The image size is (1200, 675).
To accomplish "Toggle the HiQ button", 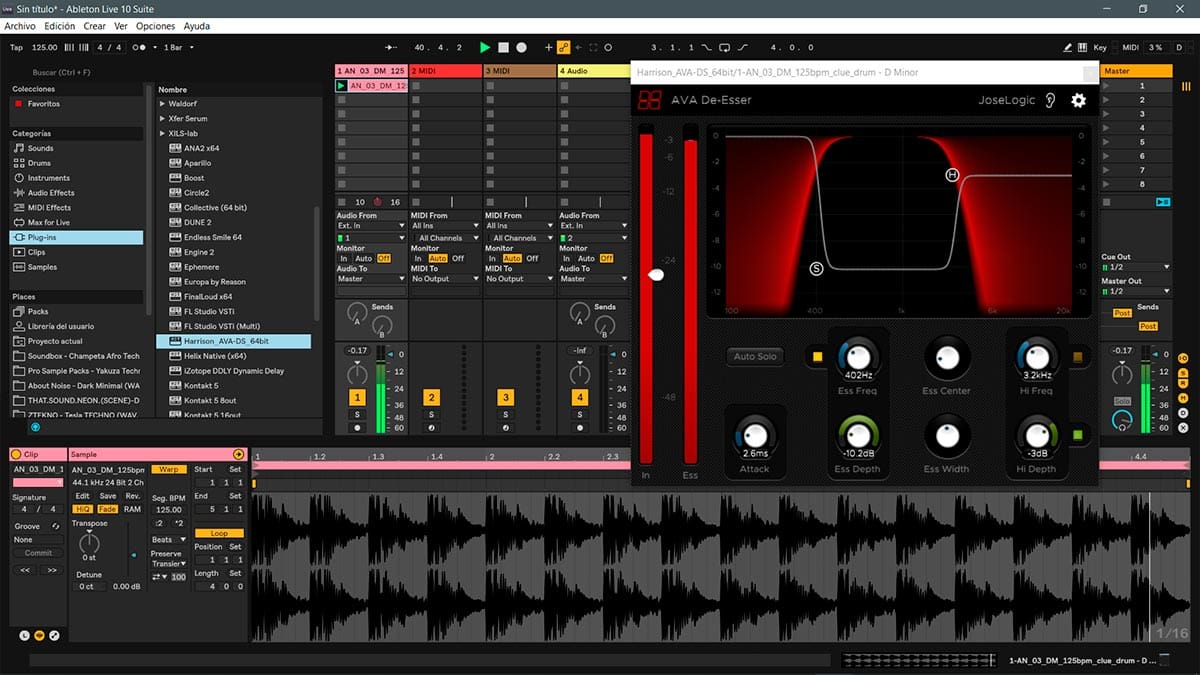I will tap(83, 509).
